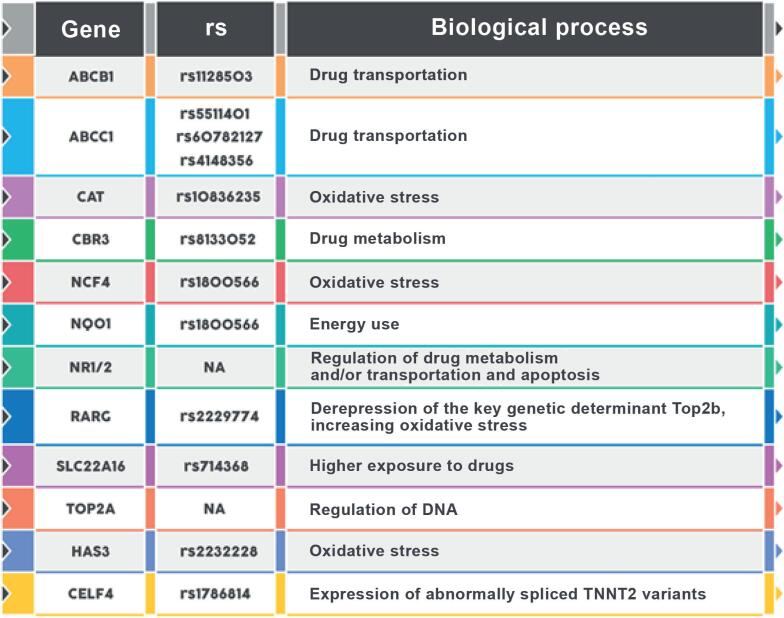This screenshot has height=618, width=784.
Task: Click the yellow swatch next to CELF4
Action: (x=18, y=594)
